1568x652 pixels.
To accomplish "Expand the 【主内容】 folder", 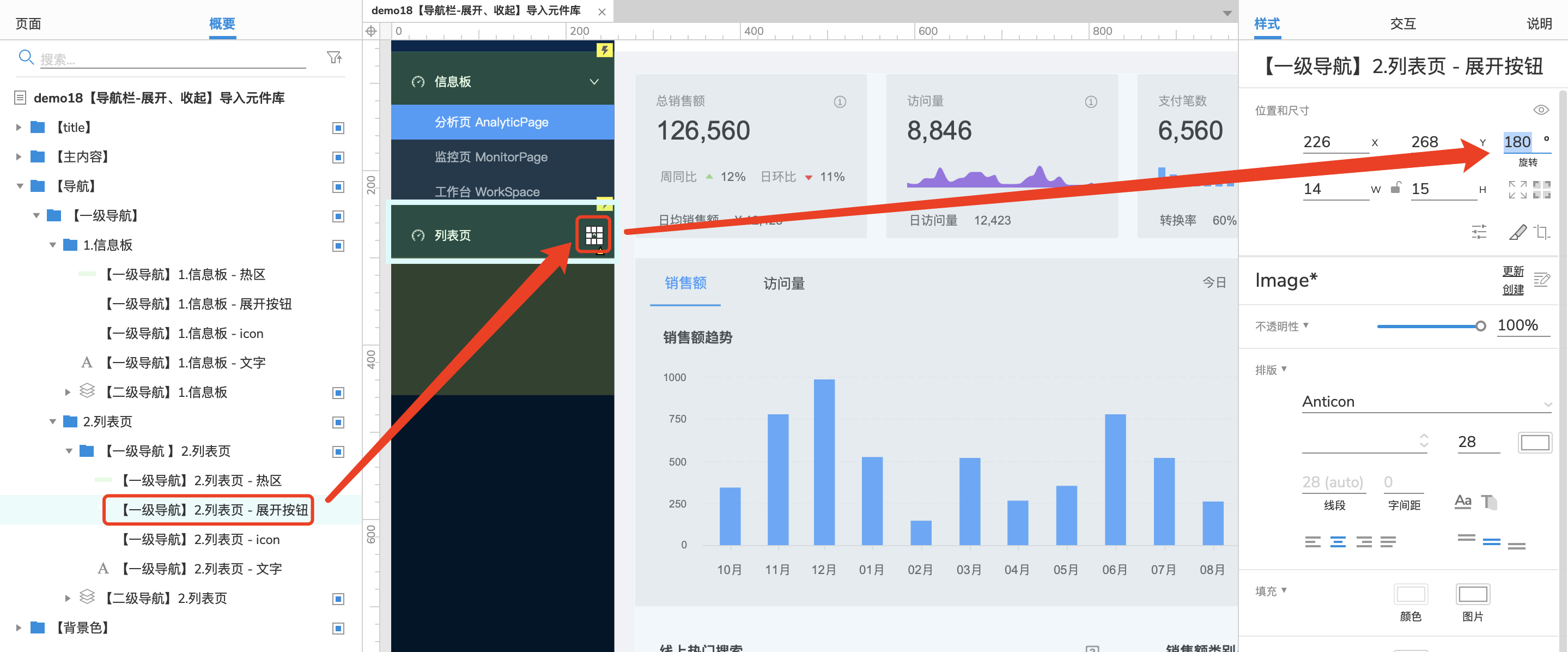I will coord(19,156).
